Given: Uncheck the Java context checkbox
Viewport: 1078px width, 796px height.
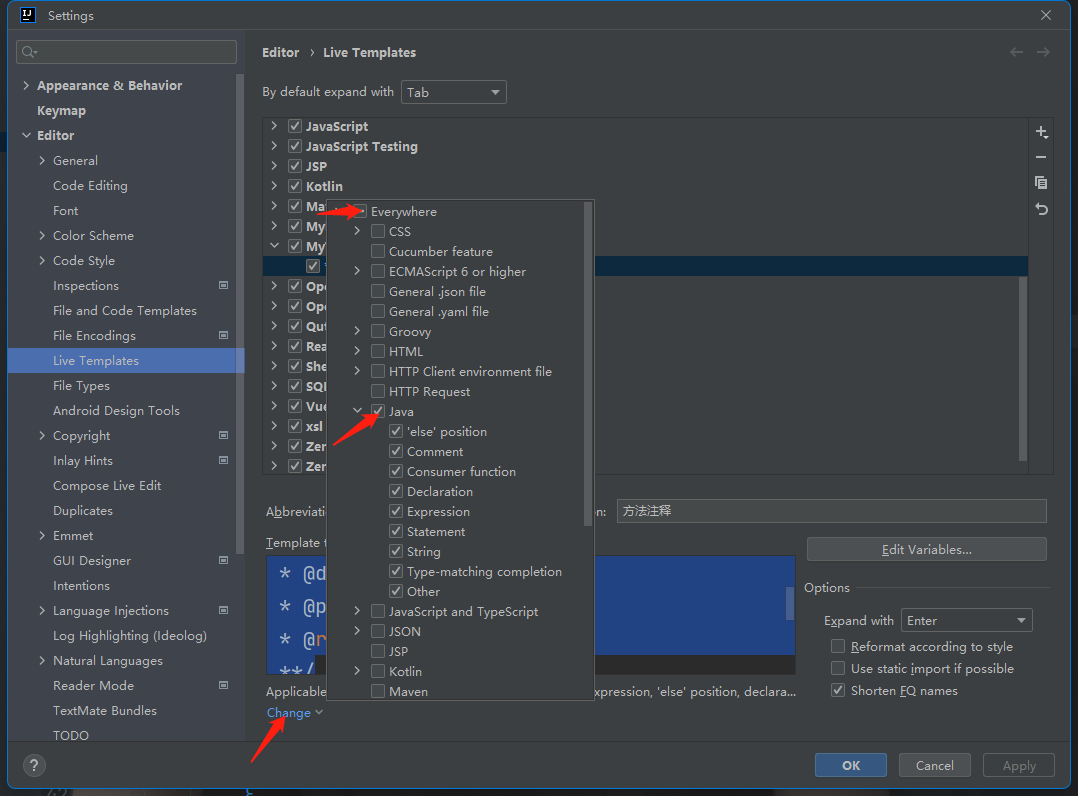Looking at the screenshot, I should pyautogui.click(x=377, y=411).
